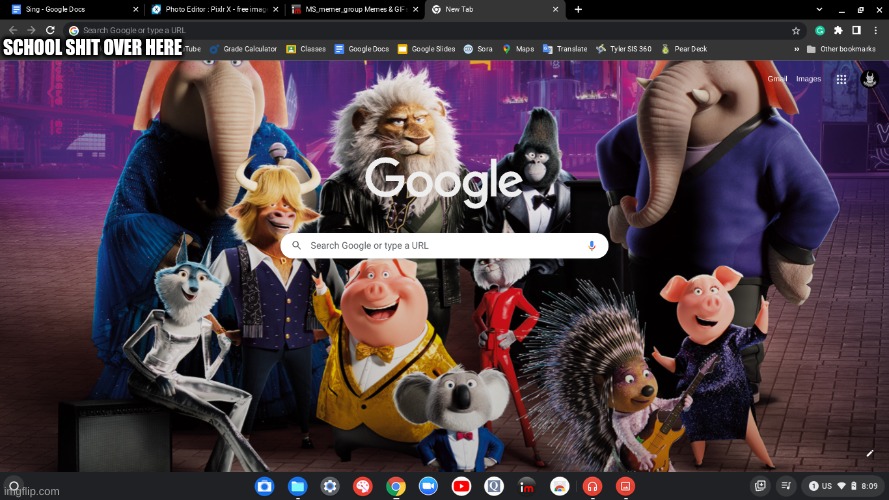The height and width of the screenshot is (500, 889).
Task: Open the status tray showing 8:09
Action: (844, 486)
